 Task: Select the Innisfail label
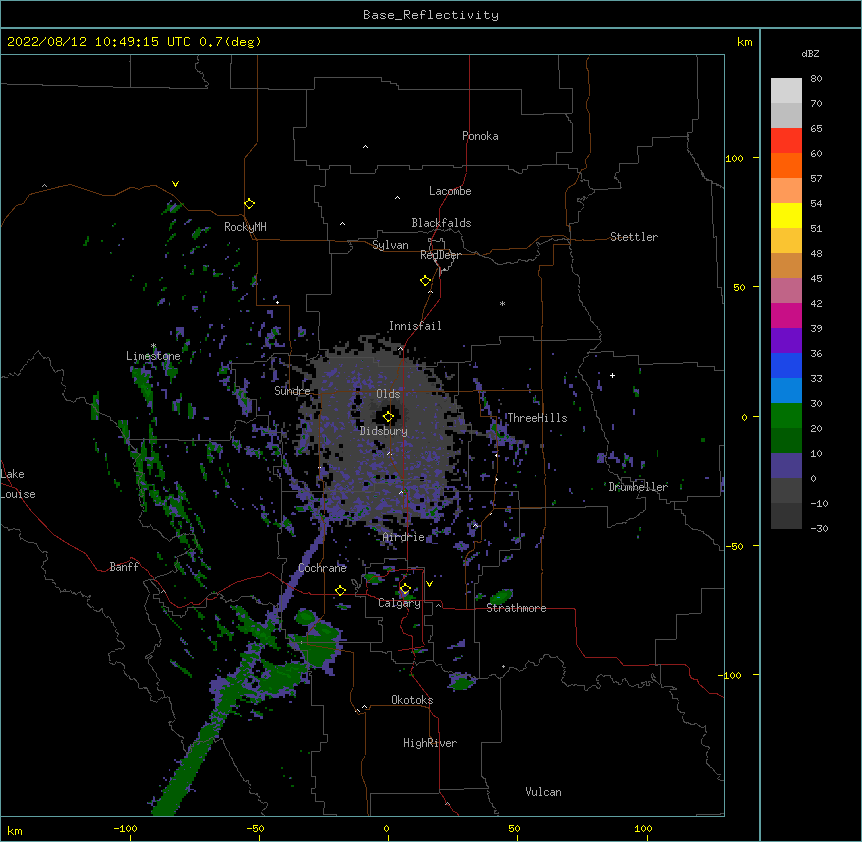415,326
